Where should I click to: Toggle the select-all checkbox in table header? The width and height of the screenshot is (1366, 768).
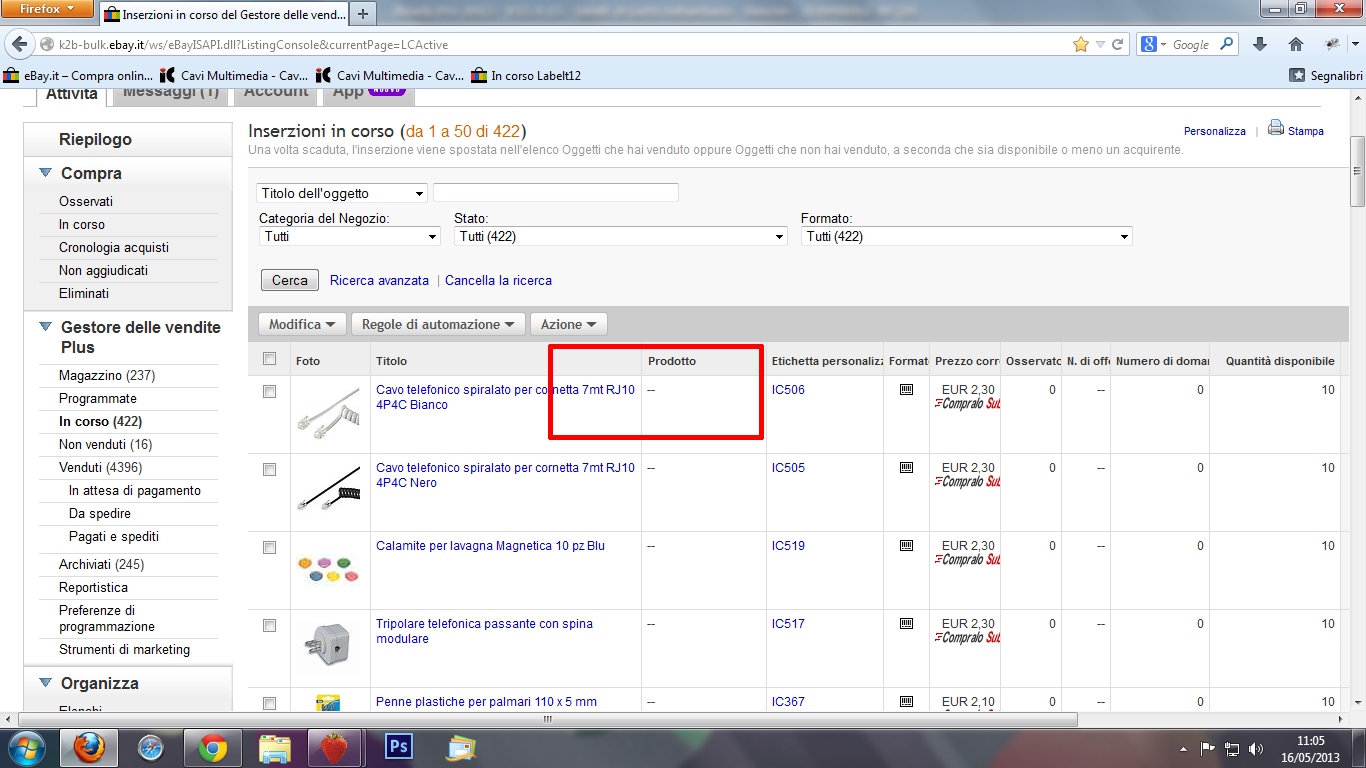point(269,359)
